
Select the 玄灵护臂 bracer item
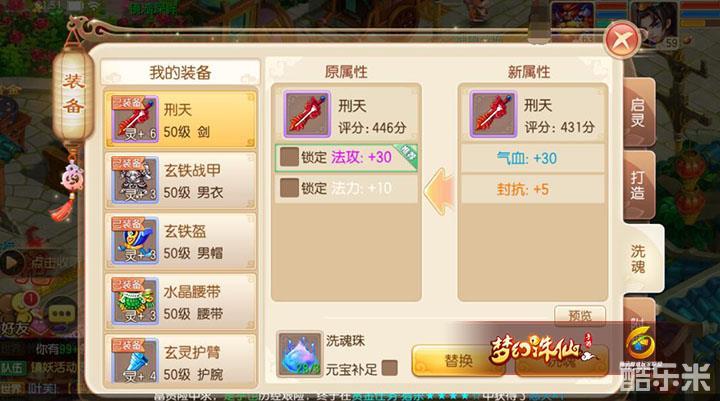(x=180, y=361)
